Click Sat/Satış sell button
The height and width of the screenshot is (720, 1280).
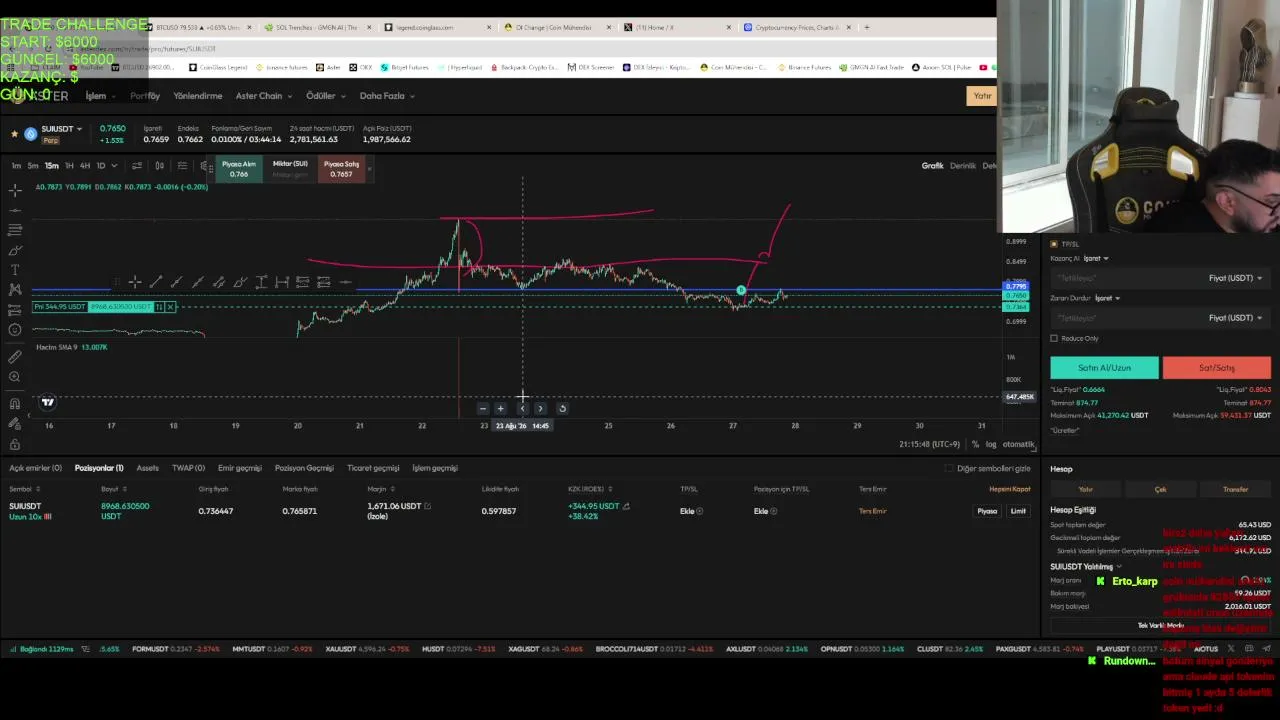pos(1217,368)
